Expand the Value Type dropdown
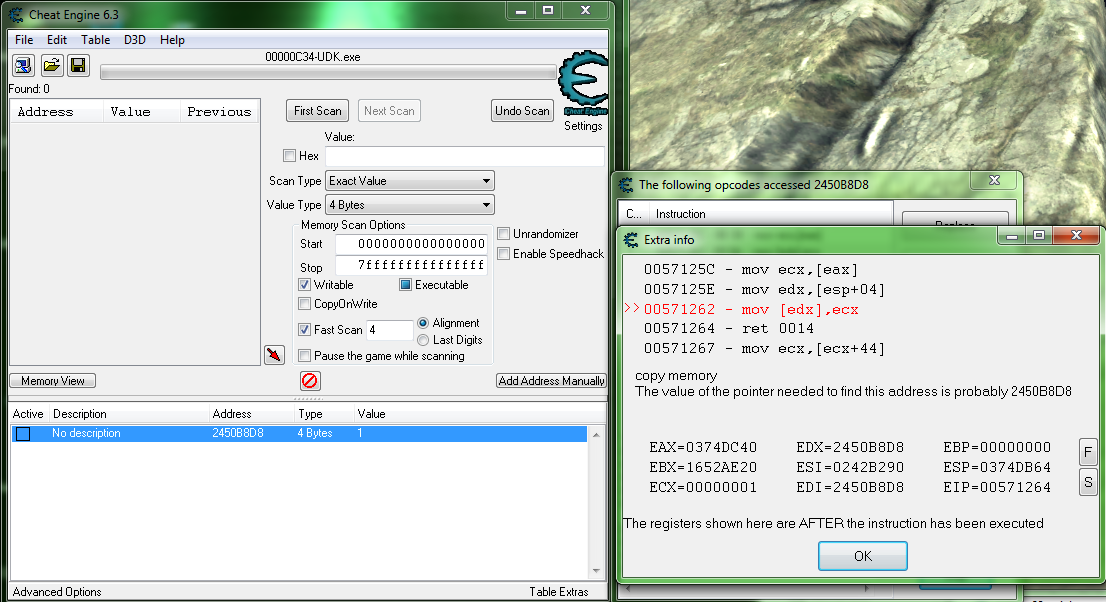1106x602 pixels. (410, 205)
